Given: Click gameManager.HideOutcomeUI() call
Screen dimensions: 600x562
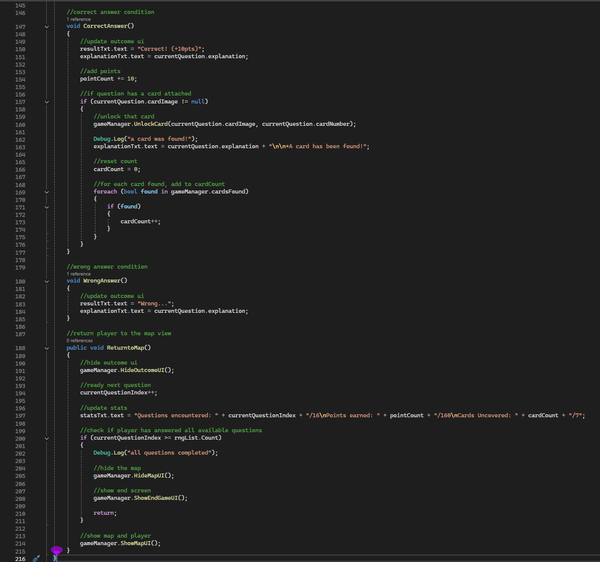Looking at the screenshot, I should pyautogui.click(x=127, y=370).
